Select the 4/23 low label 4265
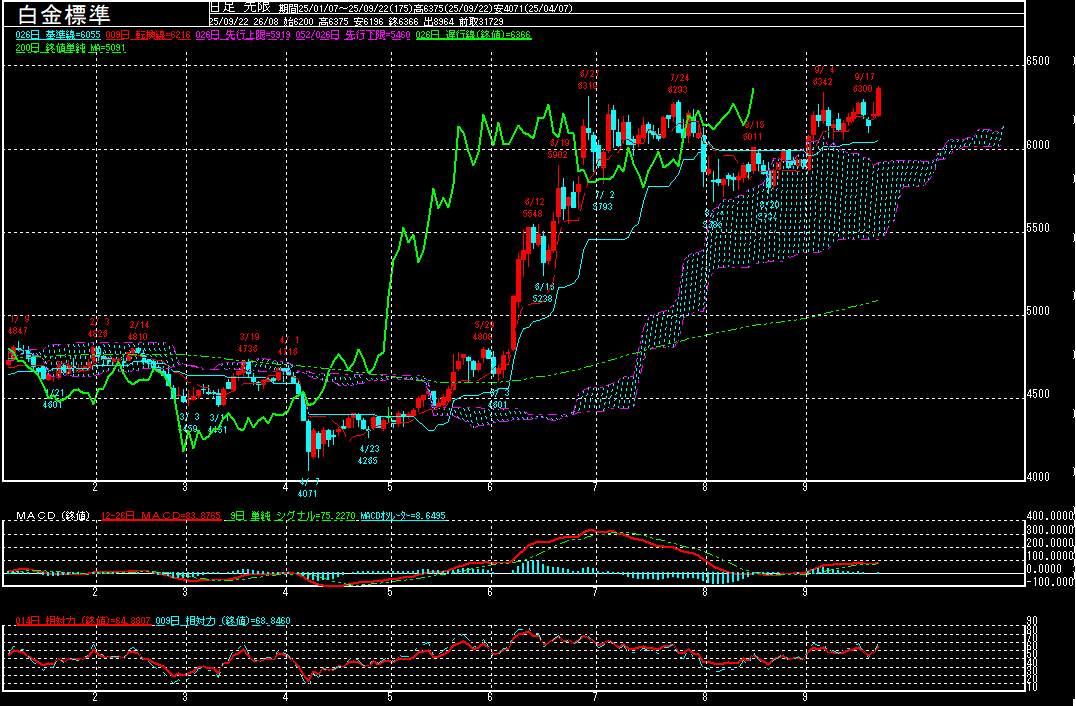 click(x=369, y=461)
